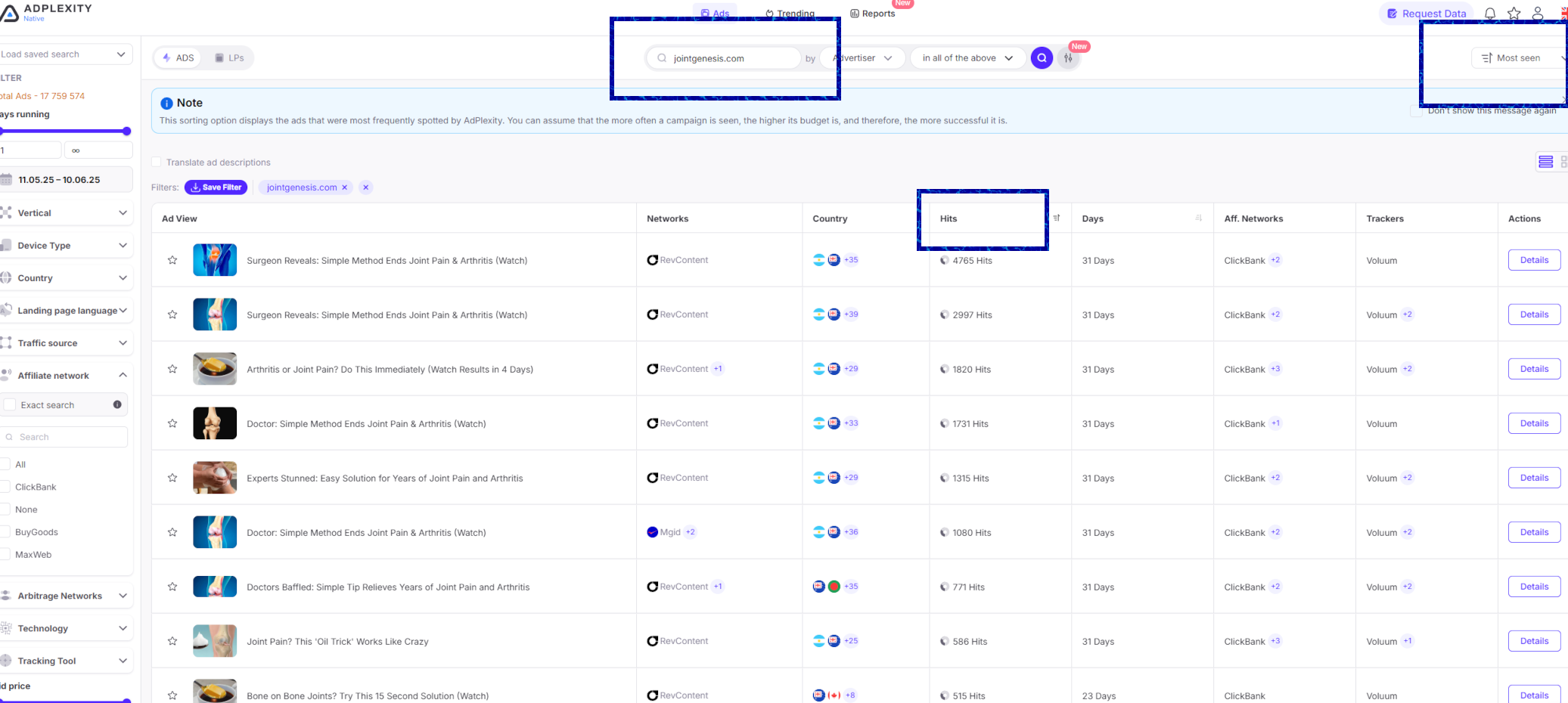Expand the Traffic source filter
Viewport: 1568px width, 703px height.
click(65, 343)
